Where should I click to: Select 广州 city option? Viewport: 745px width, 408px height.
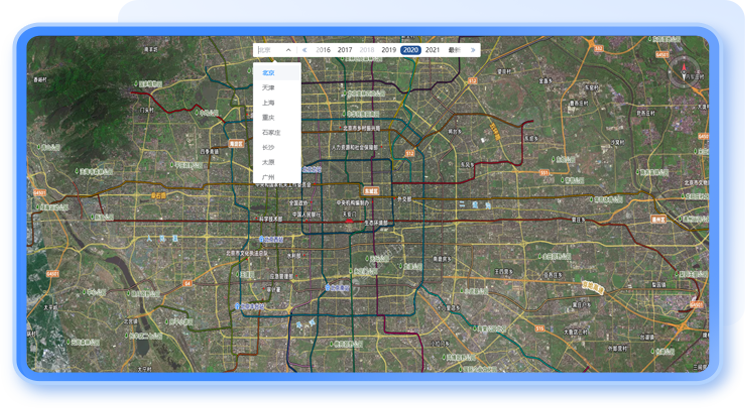[x=268, y=176]
